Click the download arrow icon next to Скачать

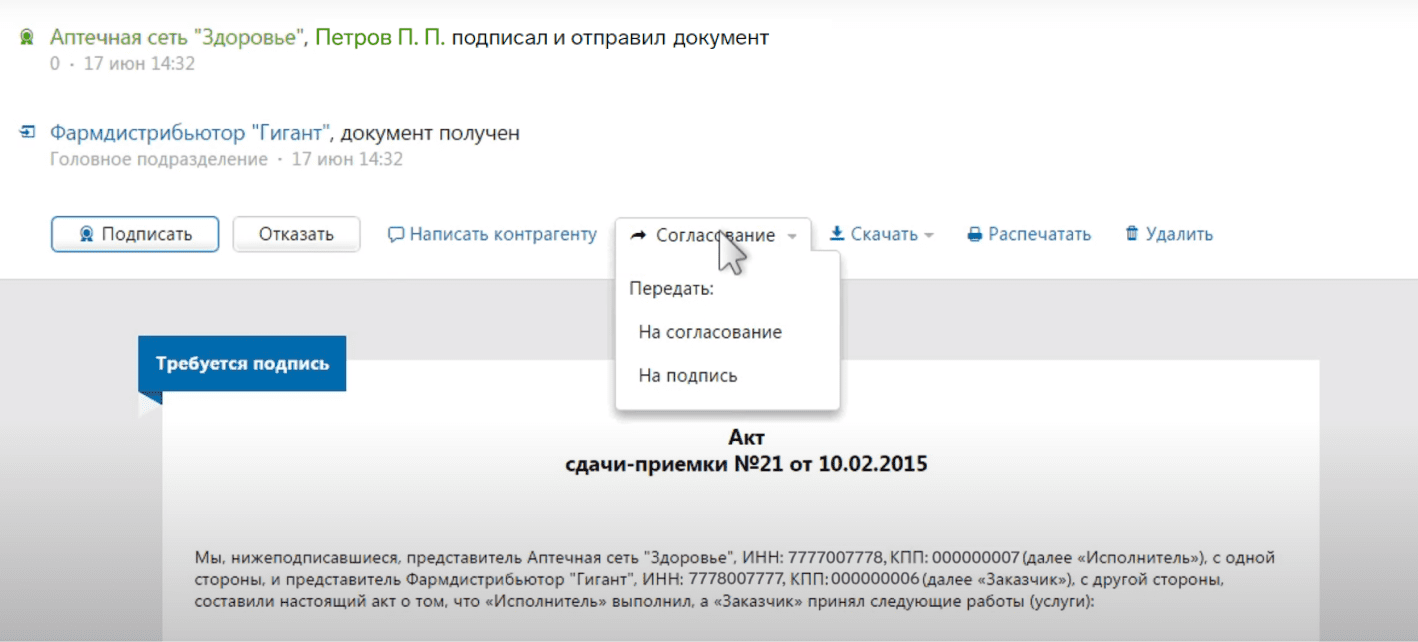pyautogui.click(x=837, y=235)
